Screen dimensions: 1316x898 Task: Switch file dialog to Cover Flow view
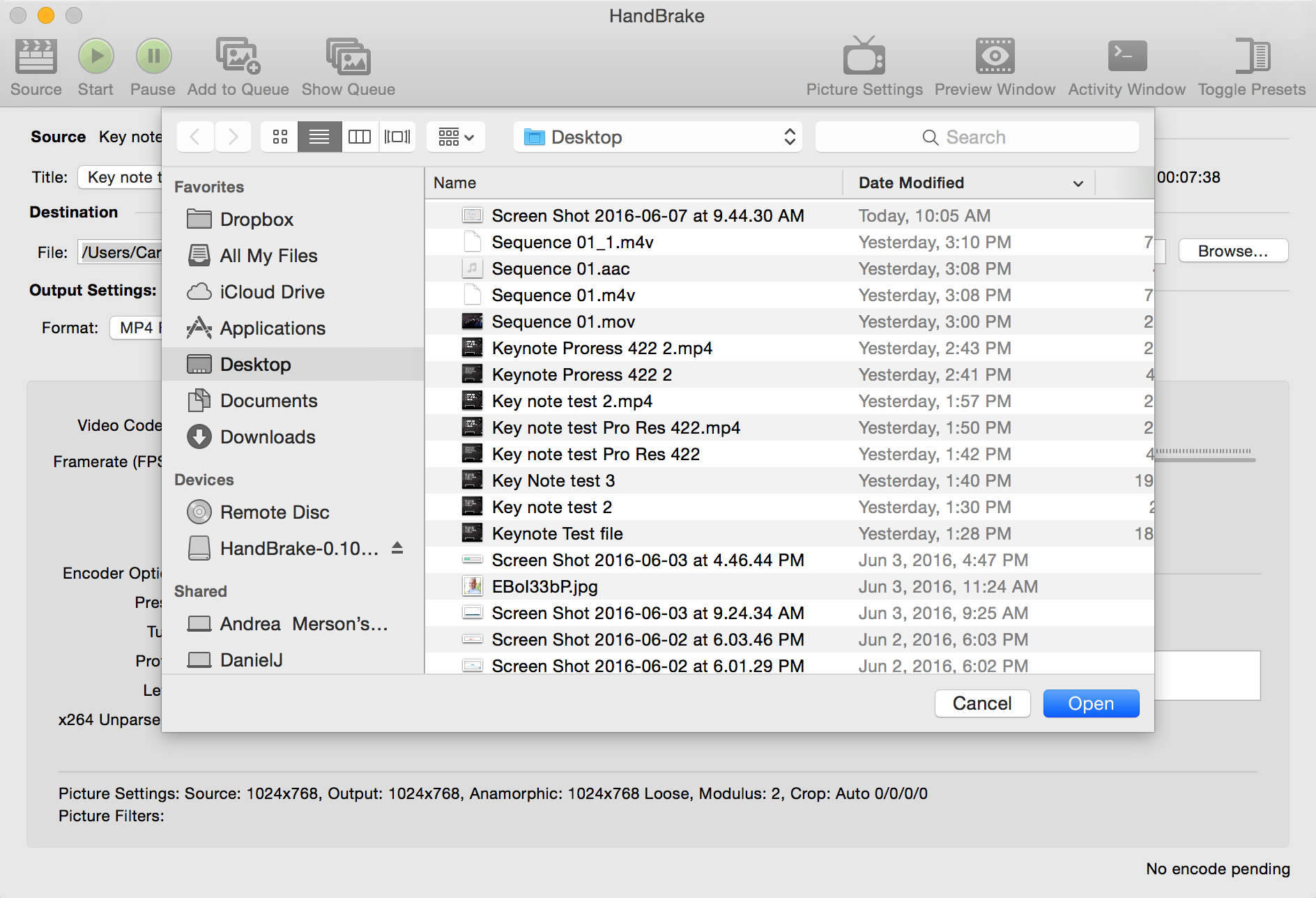click(x=397, y=137)
